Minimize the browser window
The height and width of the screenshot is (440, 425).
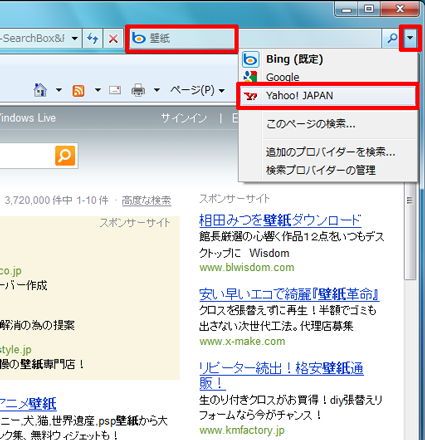[x=346, y=9]
